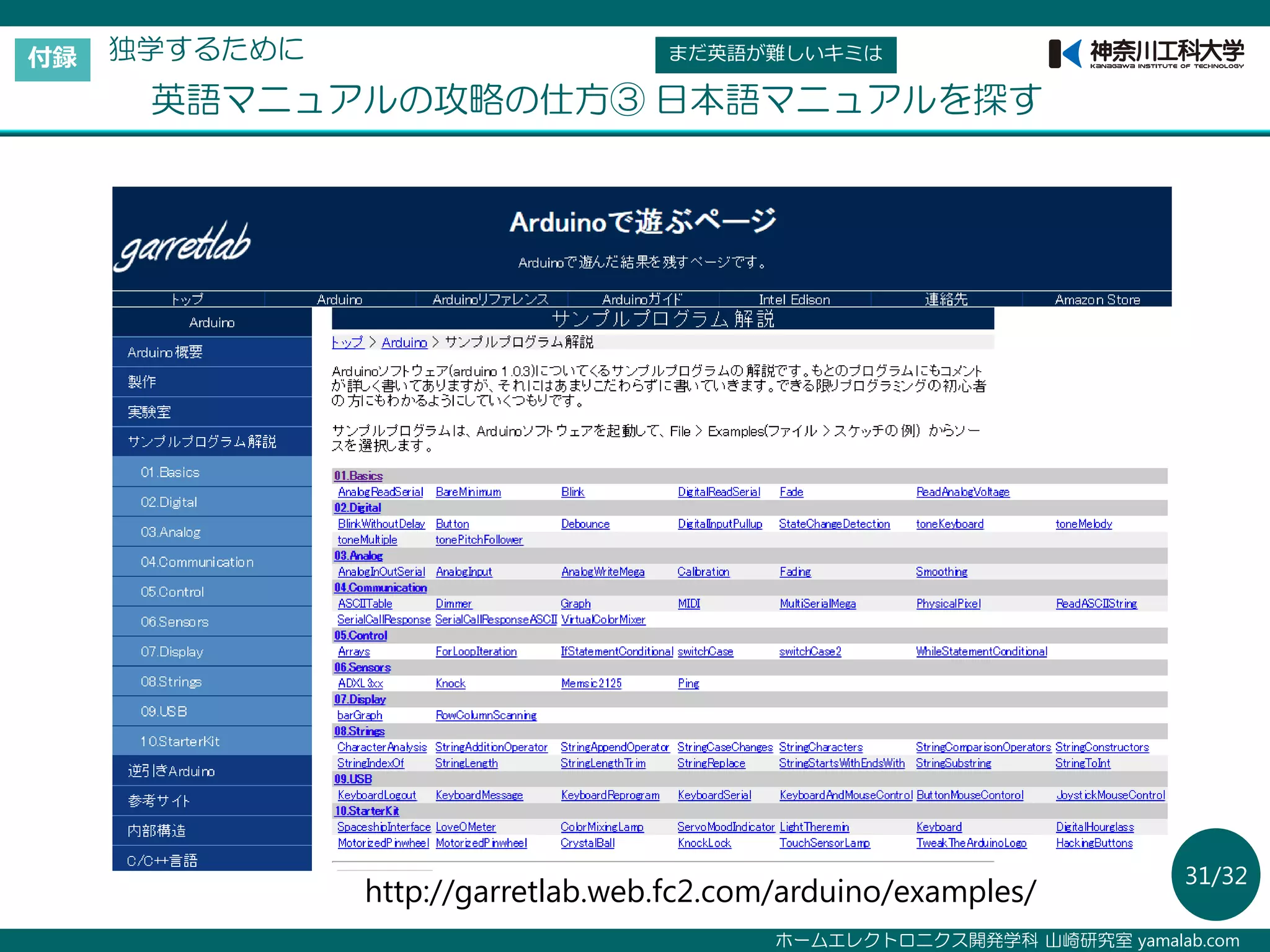Viewport: 1270px width, 952px height.
Task: Open 09.USB in the sidebar
Action: coord(212,712)
